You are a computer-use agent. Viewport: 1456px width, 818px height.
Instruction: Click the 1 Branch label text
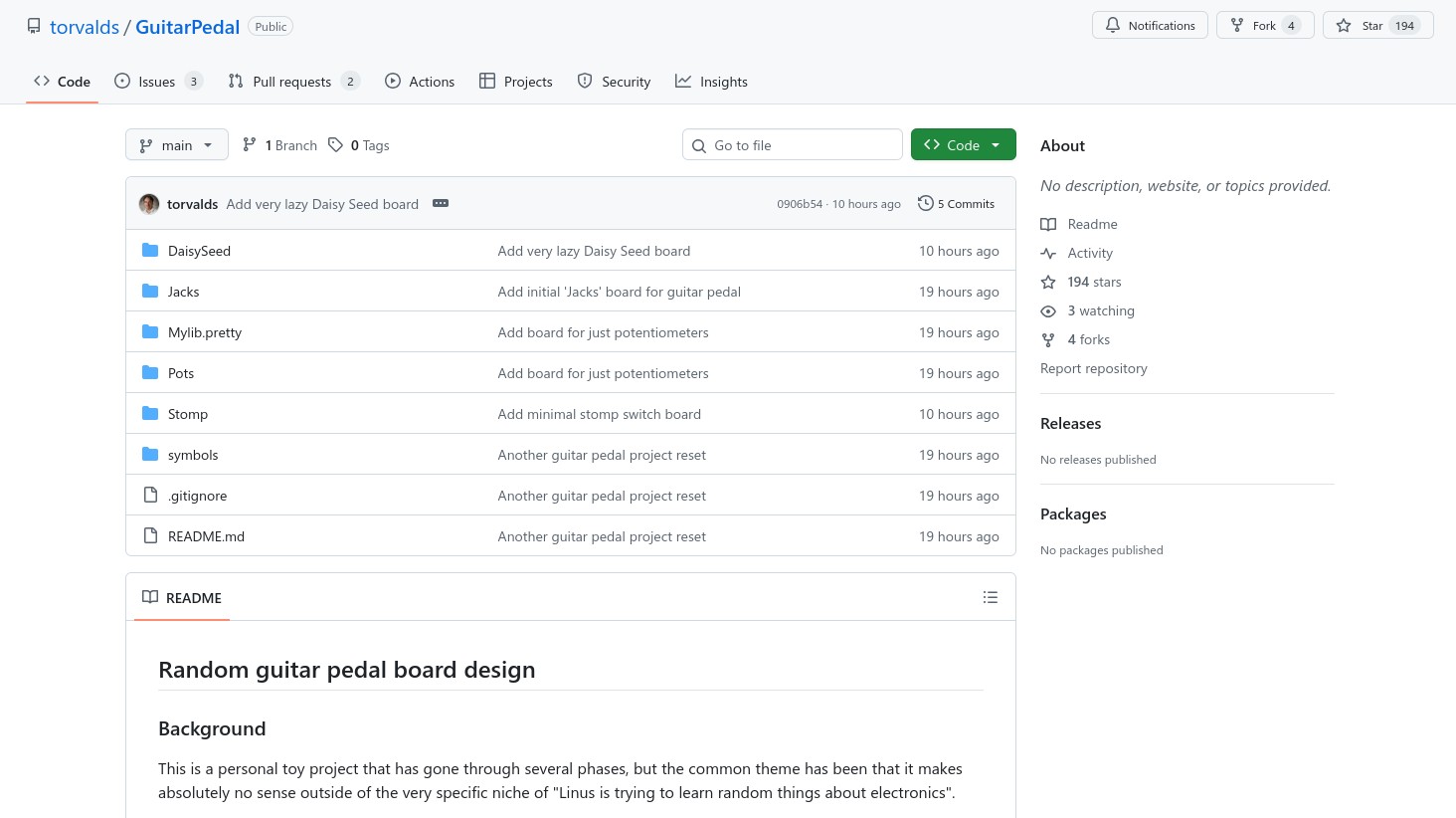[290, 145]
